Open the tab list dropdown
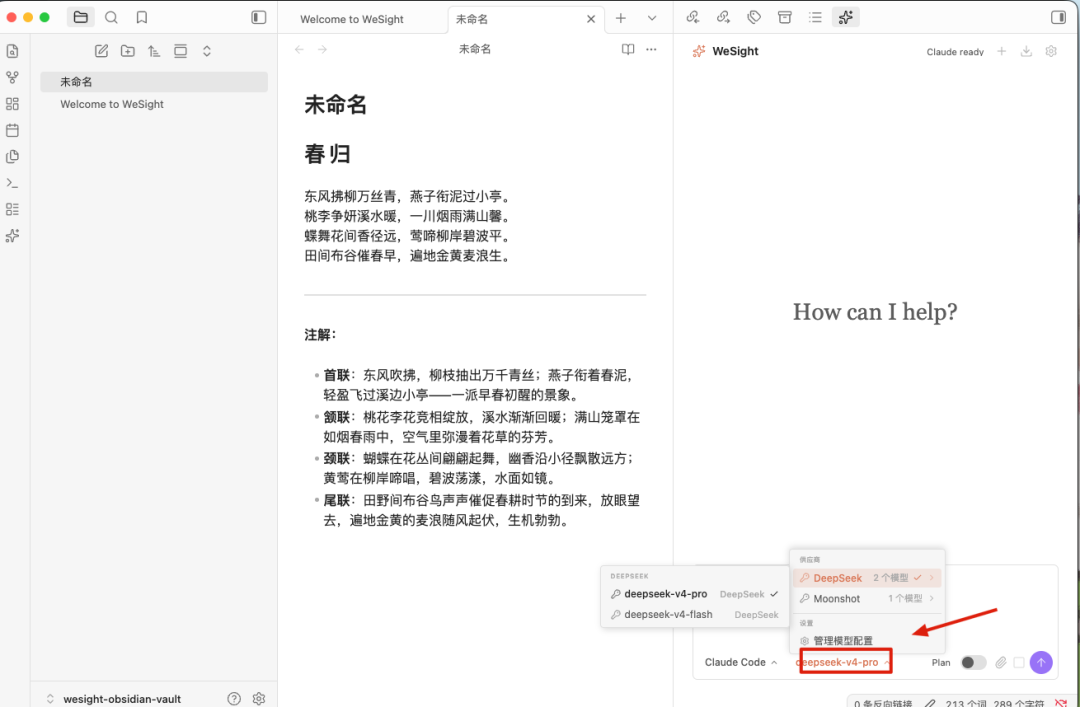The image size is (1080, 707). click(652, 19)
